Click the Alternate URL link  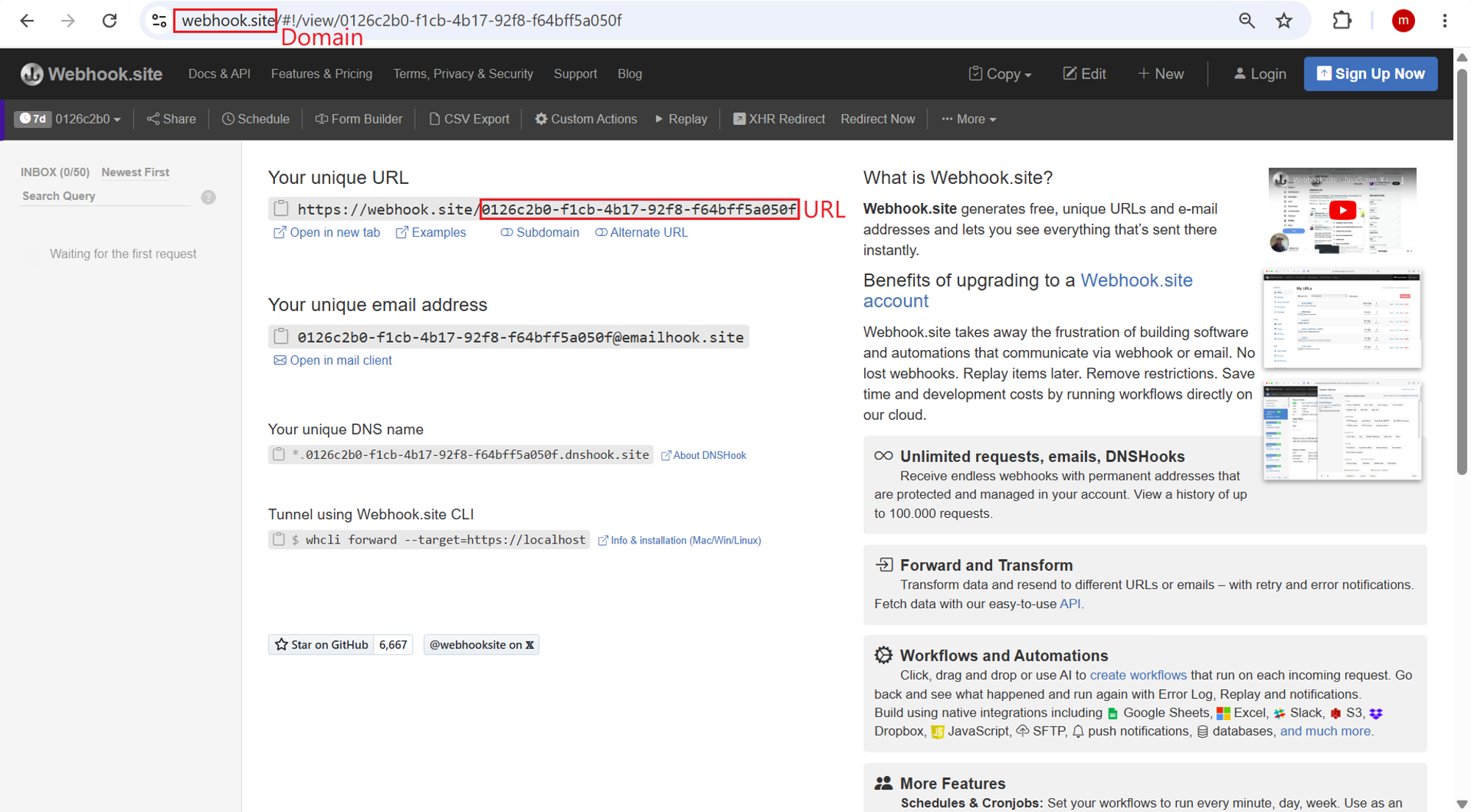[641, 232]
